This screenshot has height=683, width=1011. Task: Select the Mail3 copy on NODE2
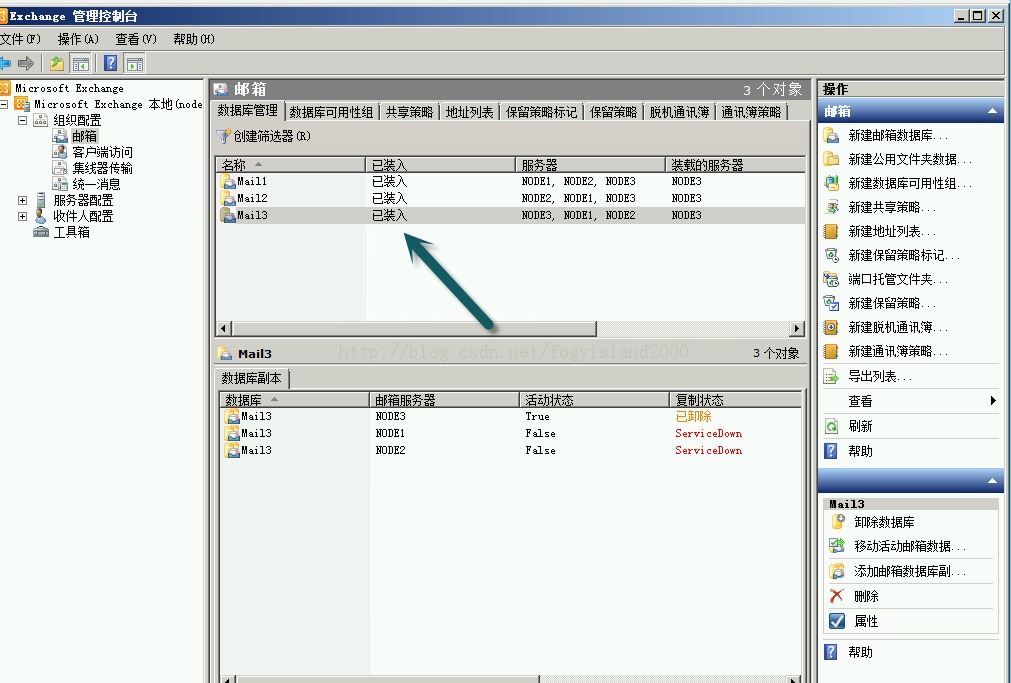510,450
